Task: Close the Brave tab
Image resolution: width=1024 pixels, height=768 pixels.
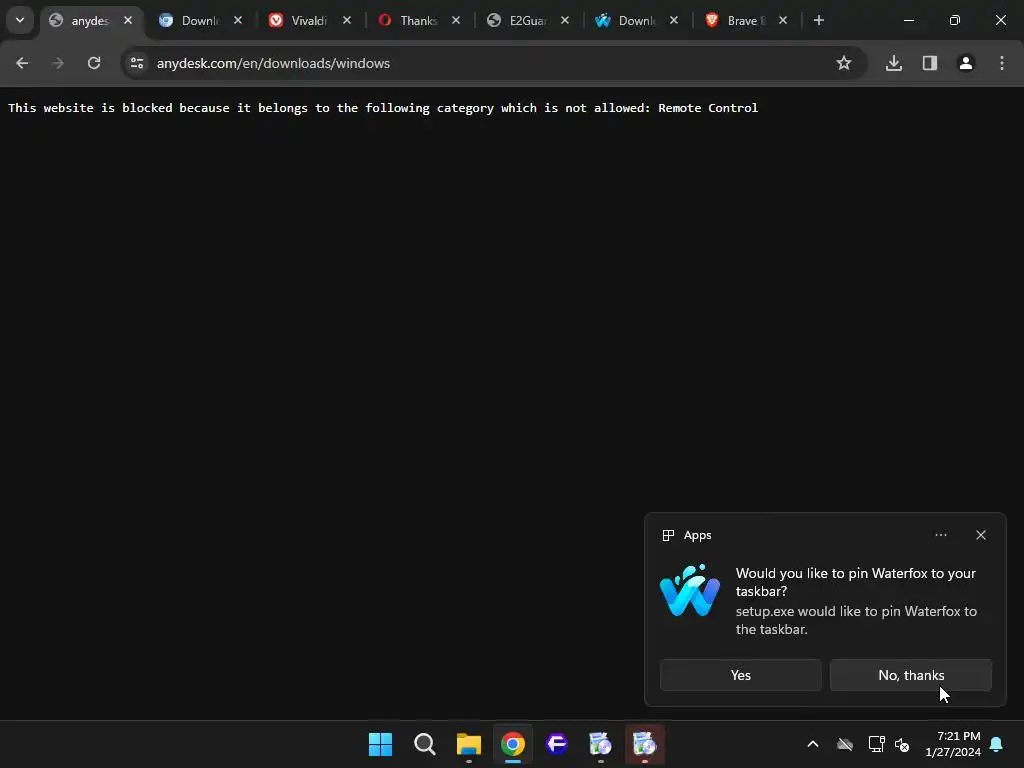Action: (x=783, y=21)
